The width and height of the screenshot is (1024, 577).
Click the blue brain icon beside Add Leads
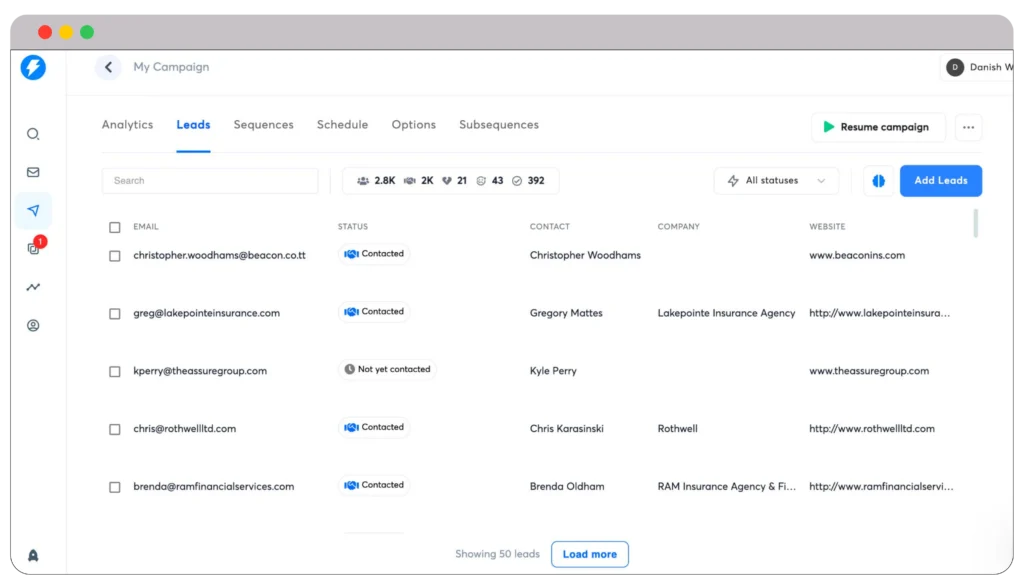click(x=878, y=181)
